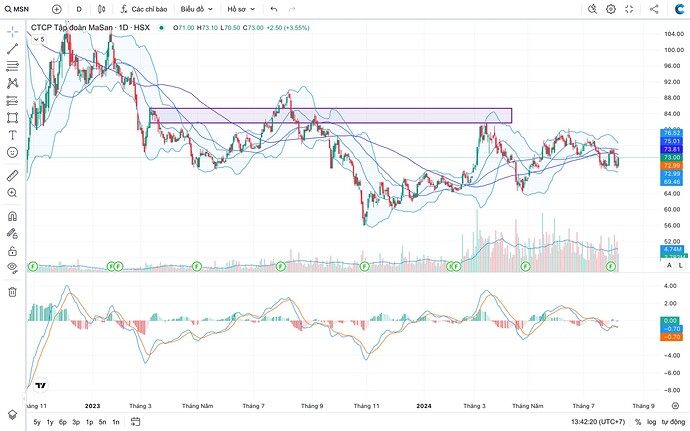Click the MSN symbol search field

(22, 9)
